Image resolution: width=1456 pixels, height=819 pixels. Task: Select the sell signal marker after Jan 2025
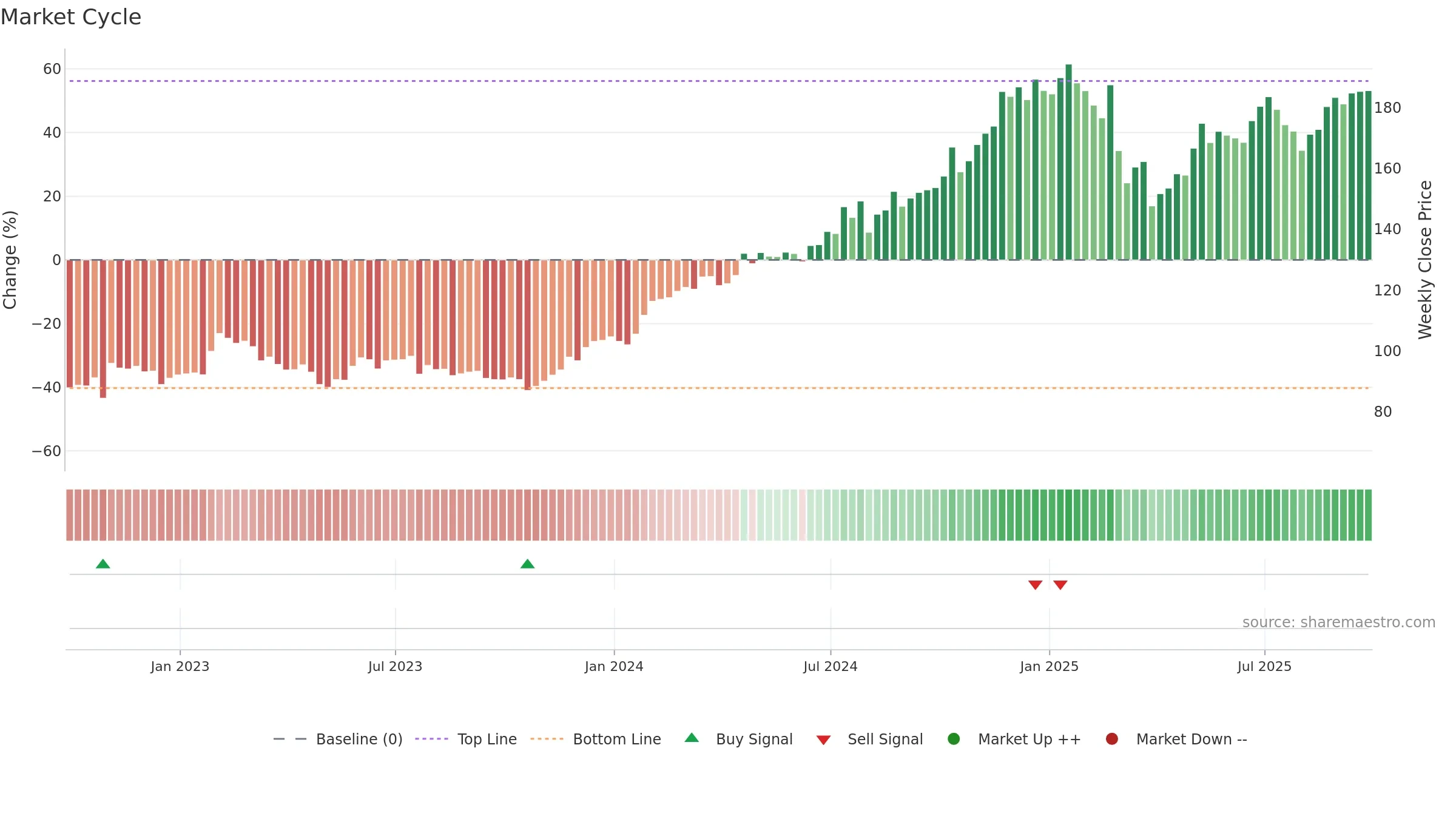coord(1060,585)
